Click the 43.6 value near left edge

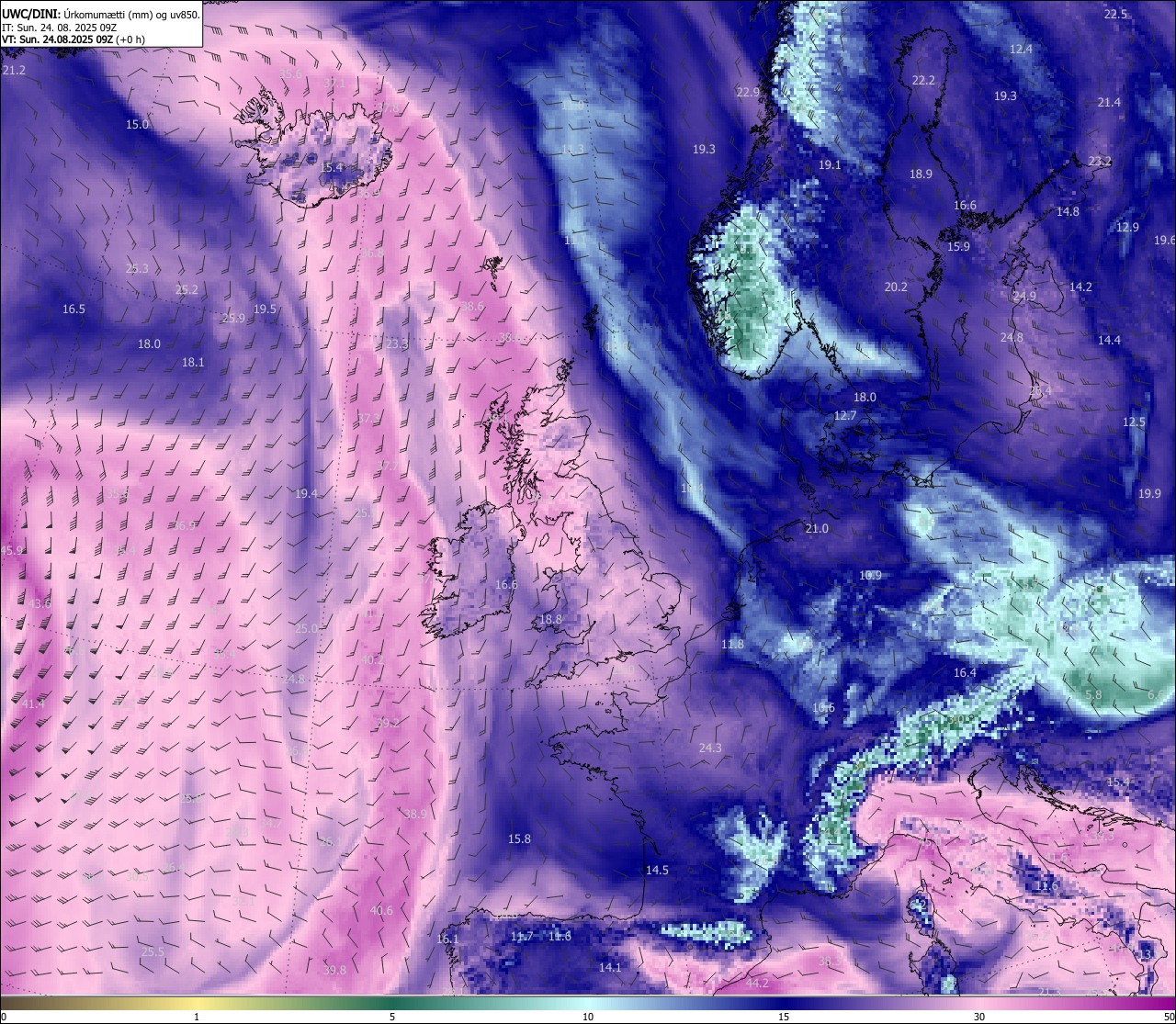click(x=40, y=604)
